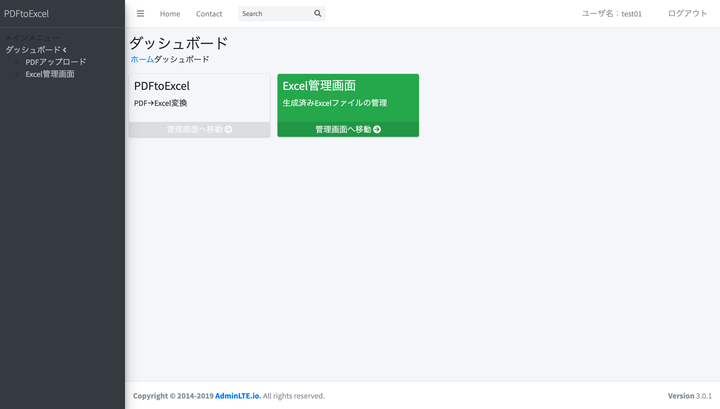Click the search magnifier icon
This screenshot has width=720, height=409.
click(x=317, y=14)
